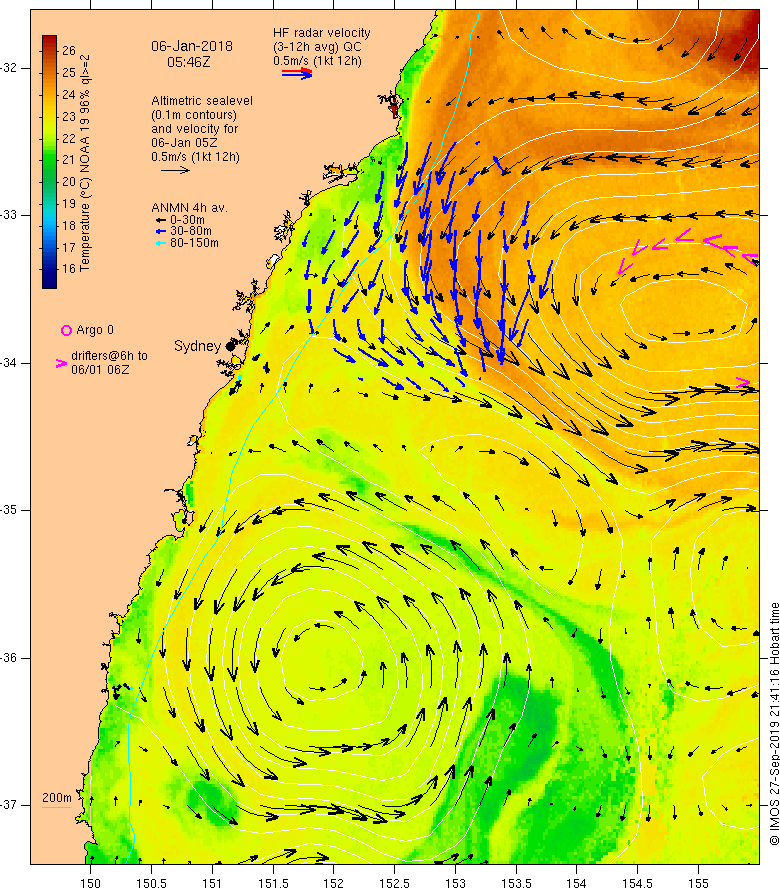Click the black 0-30m ANMN legend arrow
780x890 pixels.
click(x=161, y=220)
